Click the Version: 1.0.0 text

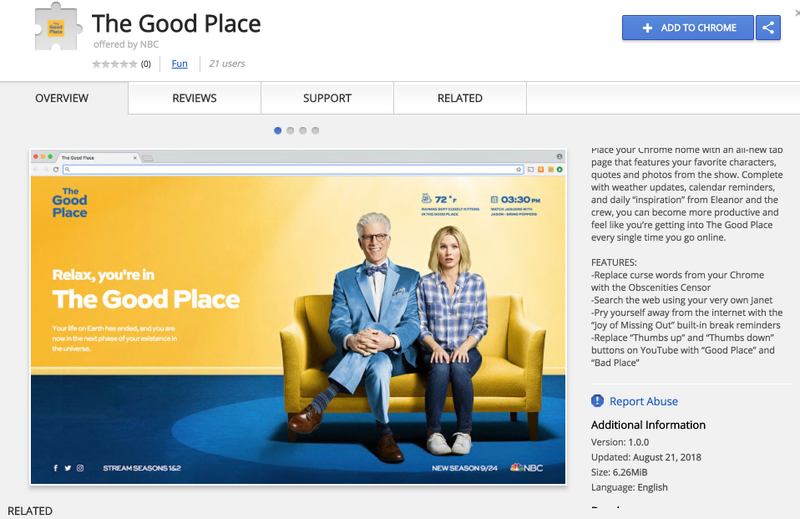[x=620, y=442]
